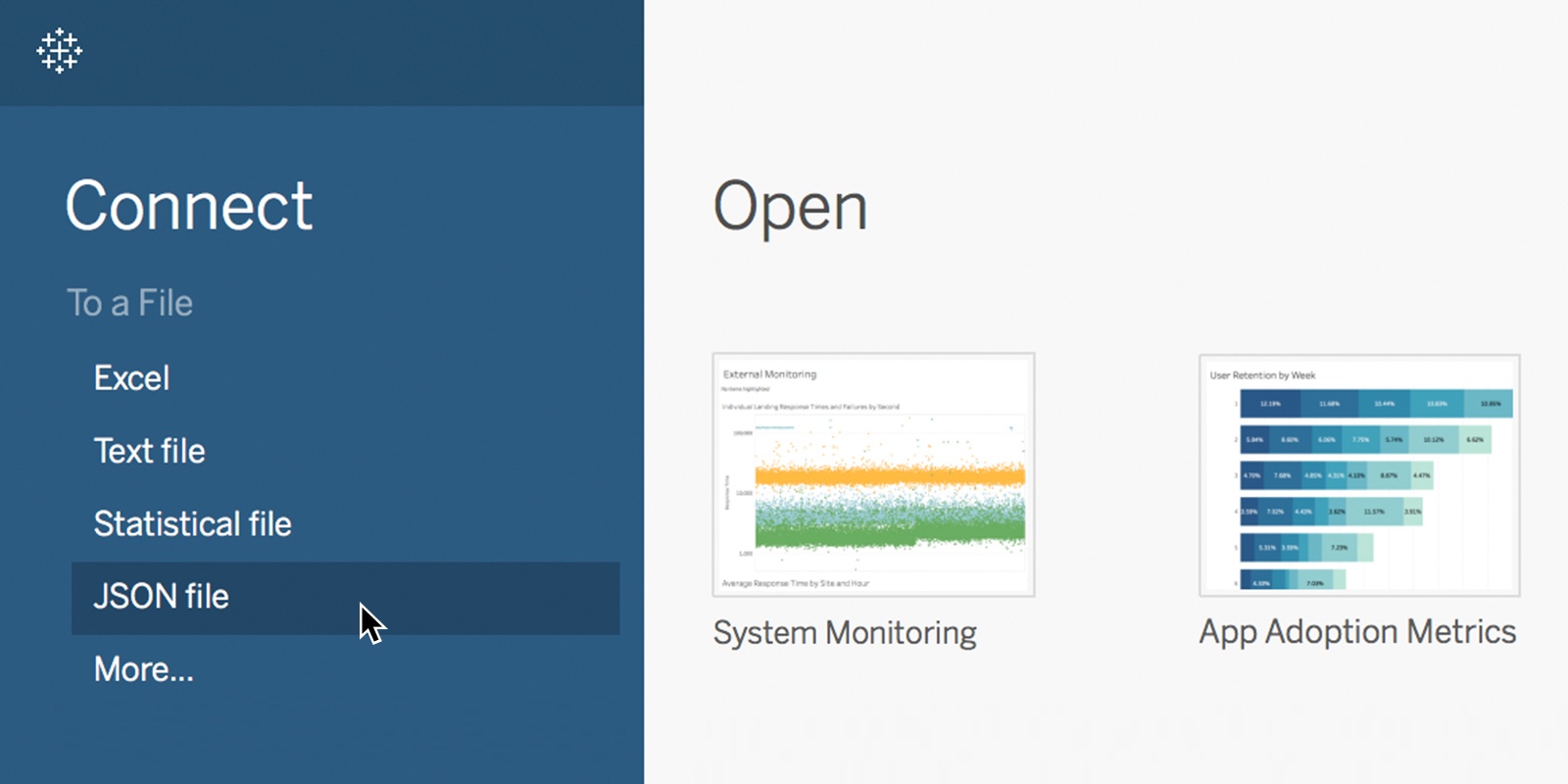Viewport: 1568px width, 784px height.
Task: Click the orange band in the scatter plot preview
Action: (x=889, y=476)
